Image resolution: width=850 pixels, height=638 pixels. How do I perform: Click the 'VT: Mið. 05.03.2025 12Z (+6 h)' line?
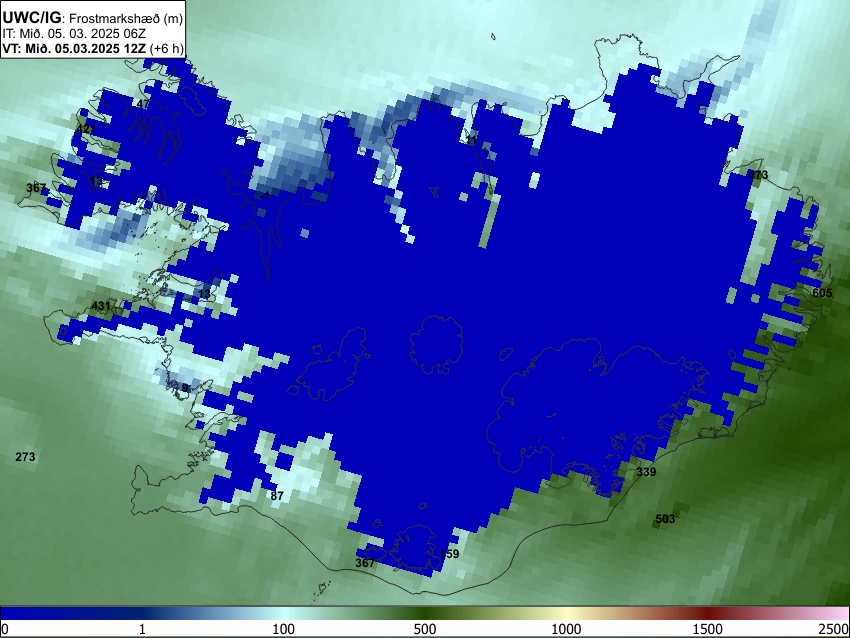click(x=93, y=48)
